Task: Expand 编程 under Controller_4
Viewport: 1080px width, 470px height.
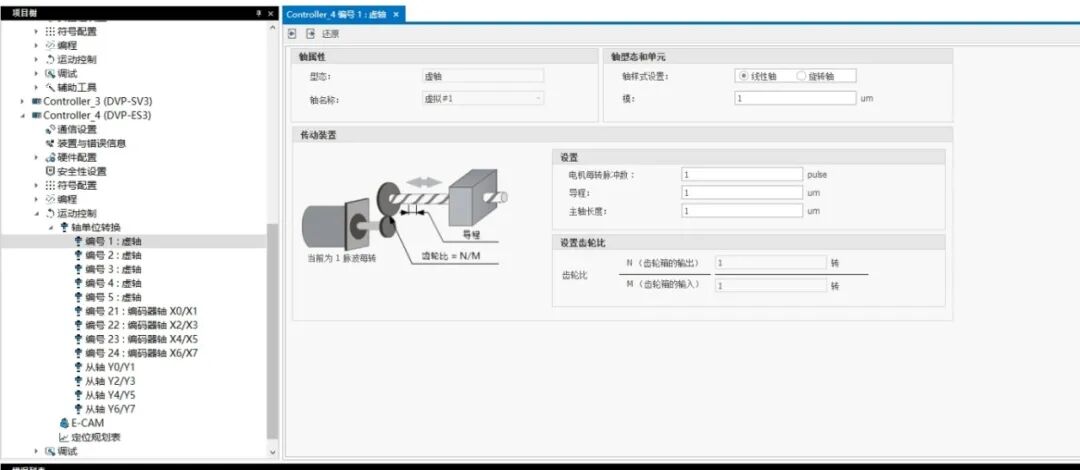Action: tap(37, 199)
